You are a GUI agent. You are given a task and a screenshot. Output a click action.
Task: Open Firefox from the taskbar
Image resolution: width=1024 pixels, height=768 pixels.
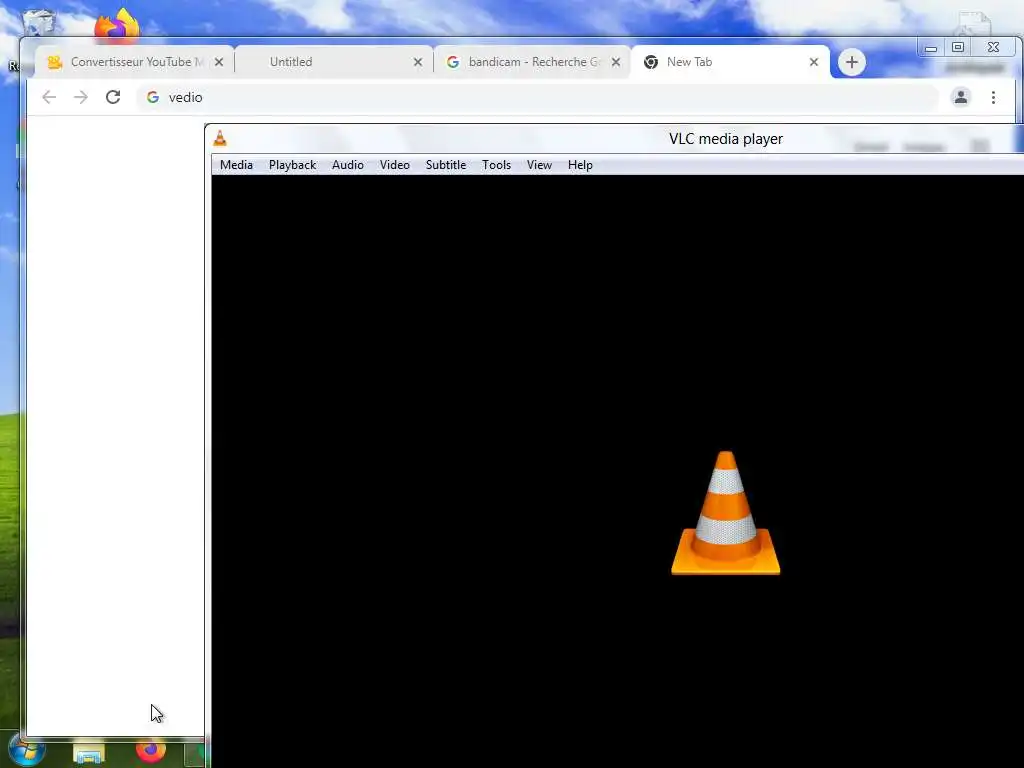pyautogui.click(x=151, y=751)
